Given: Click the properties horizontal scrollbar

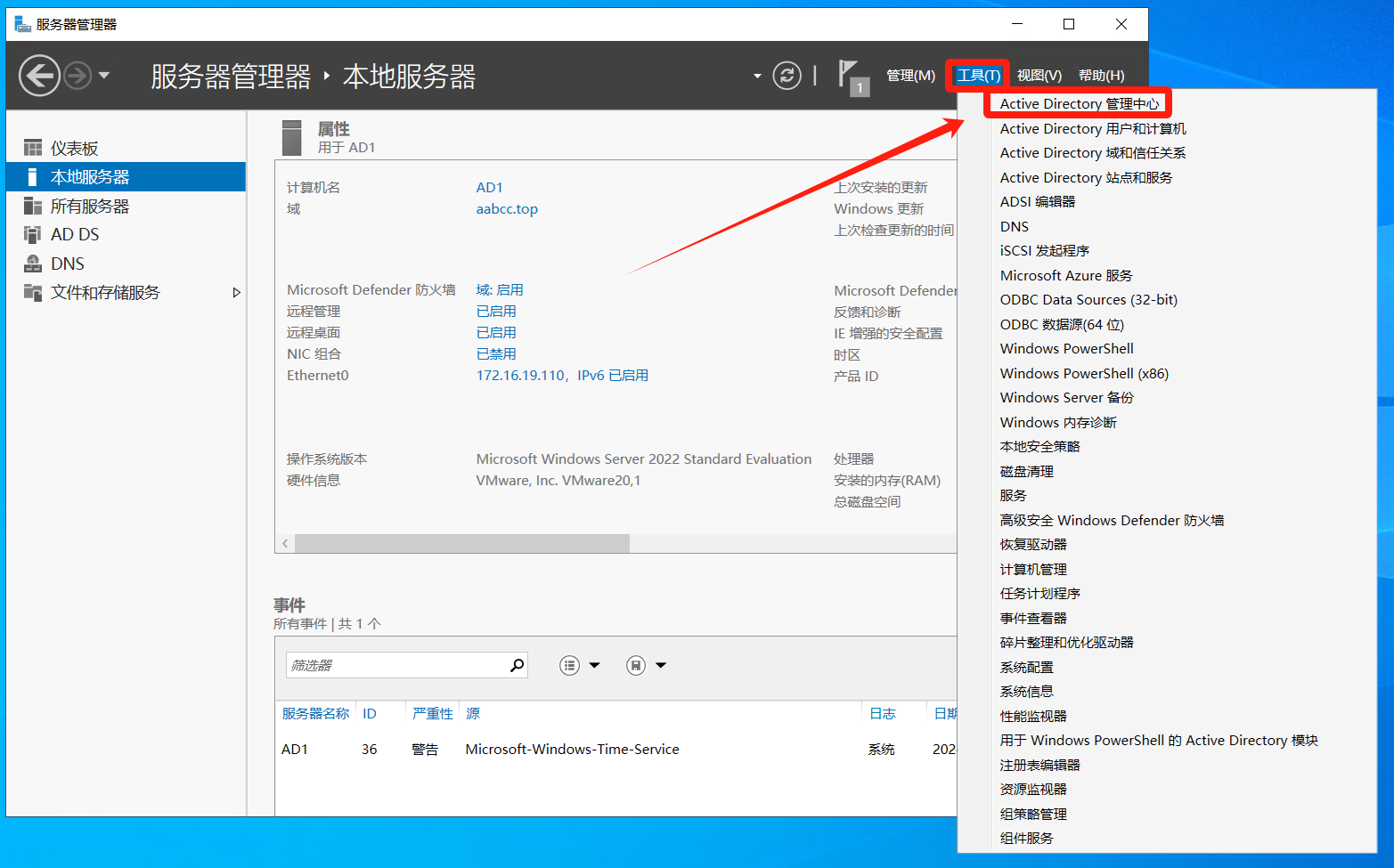Looking at the screenshot, I should click(461, 543).
